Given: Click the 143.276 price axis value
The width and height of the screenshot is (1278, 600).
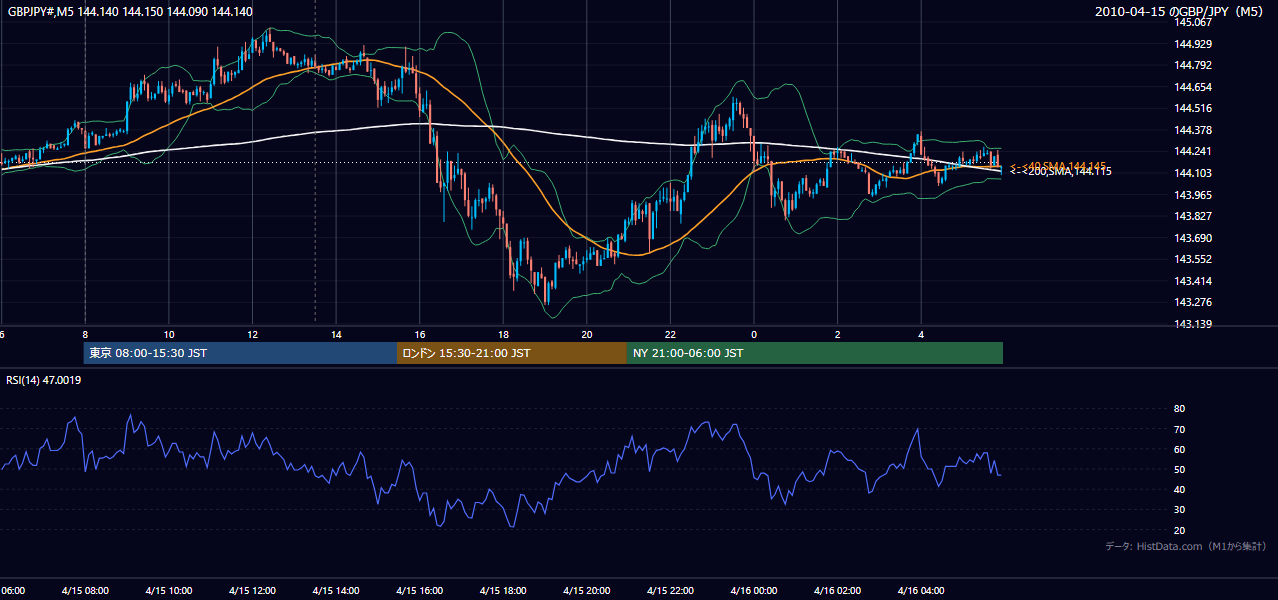Looking at the screenshot, I should (x=1193, y=302).
